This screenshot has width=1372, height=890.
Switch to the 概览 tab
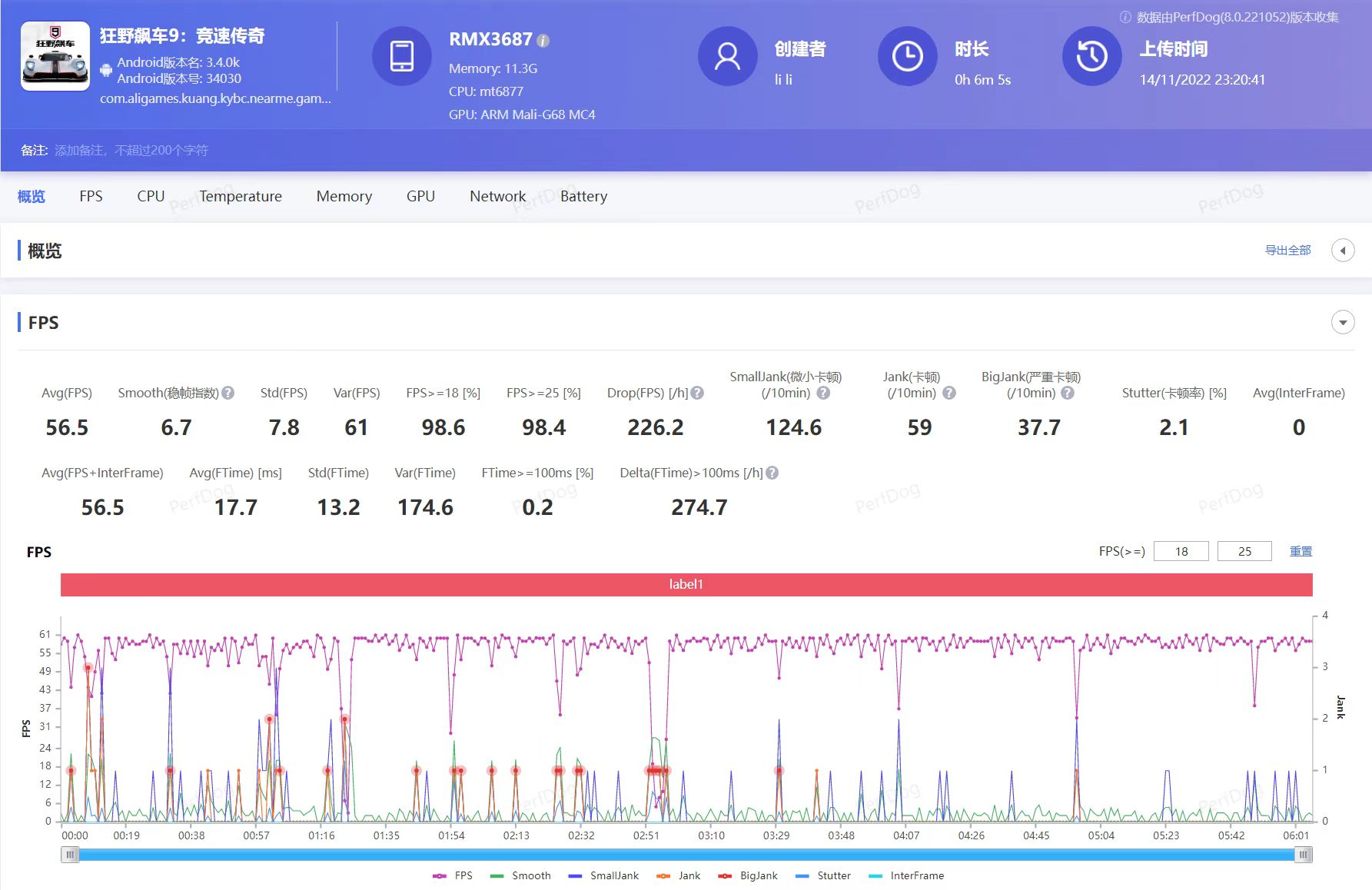tap(32, 196)
